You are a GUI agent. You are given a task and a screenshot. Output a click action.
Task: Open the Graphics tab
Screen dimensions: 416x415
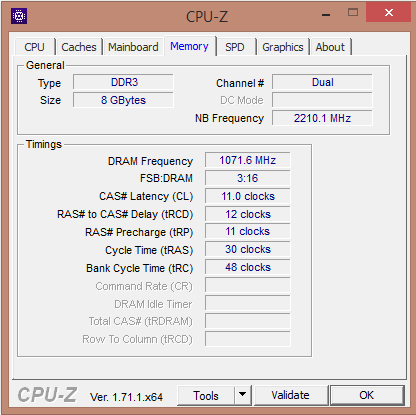(283, 47)
